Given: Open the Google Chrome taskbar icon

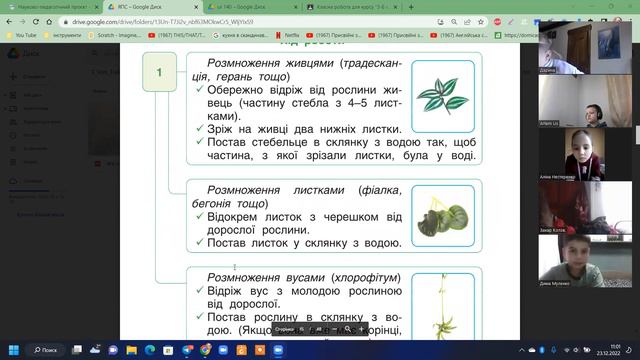Looking at the screenshot, I should pyautogui.click(x=205, y=350).
